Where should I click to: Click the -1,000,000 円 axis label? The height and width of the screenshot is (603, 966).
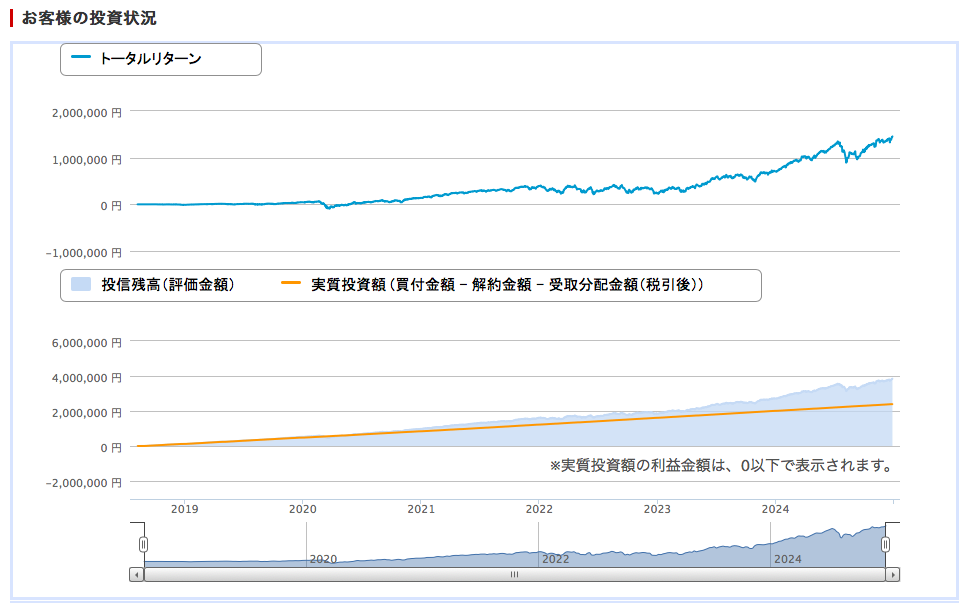click(x=84, y=253)
